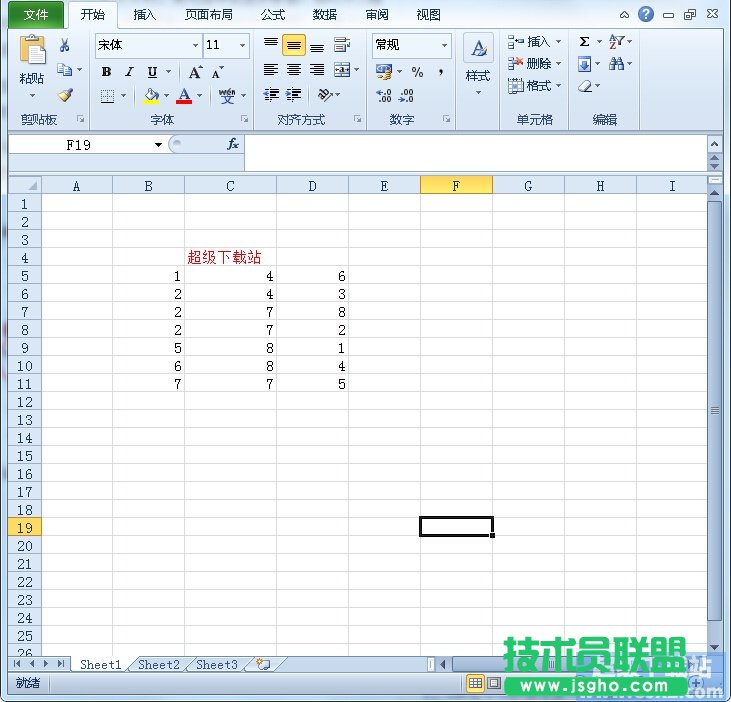Click the insert new worksheet icon

tap(262, 664)
